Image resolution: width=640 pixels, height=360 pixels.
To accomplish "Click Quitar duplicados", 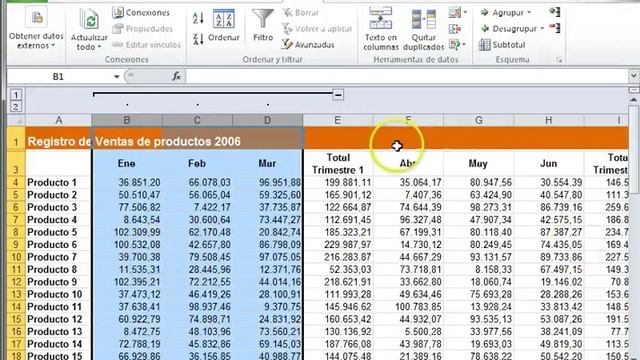I will click(423, 29).
